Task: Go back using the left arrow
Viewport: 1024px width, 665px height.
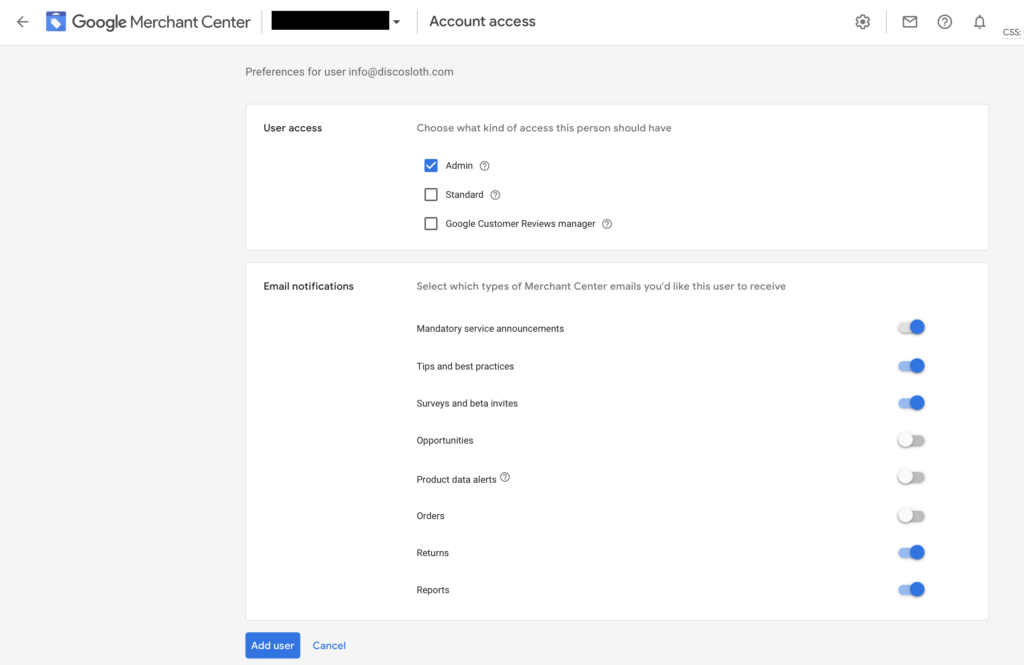Action: coord(23,22)
